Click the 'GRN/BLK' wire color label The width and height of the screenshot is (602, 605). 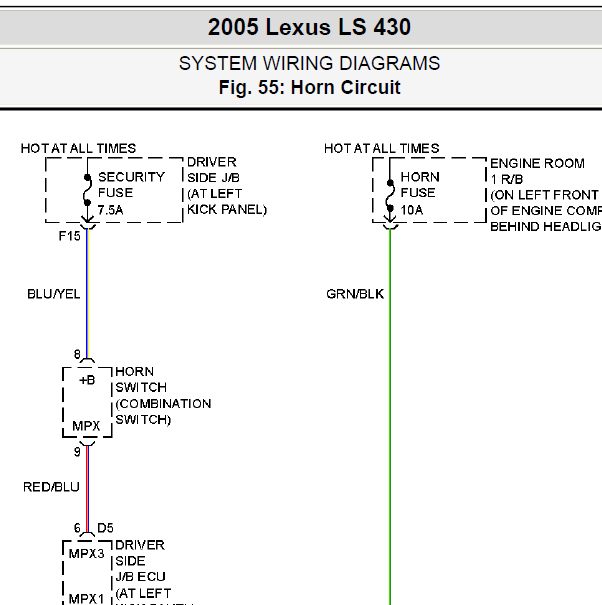coord(355,294)
